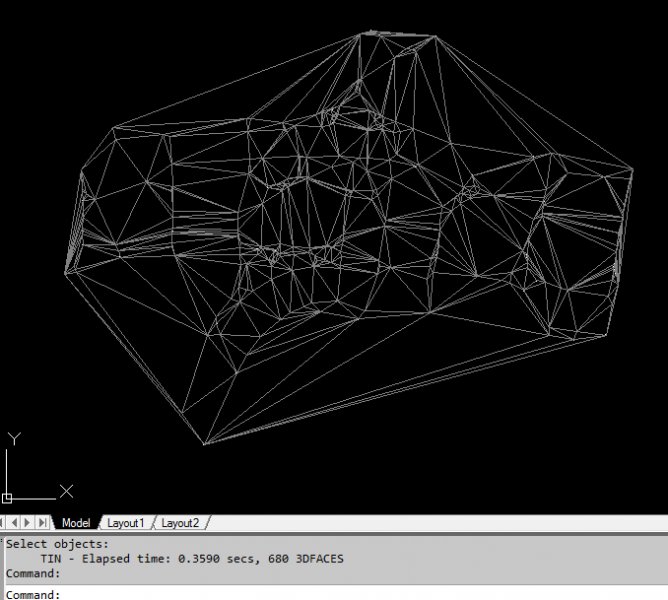Click the UCS origin square icon
Viewport: 668px width, 600px height.
7,498
